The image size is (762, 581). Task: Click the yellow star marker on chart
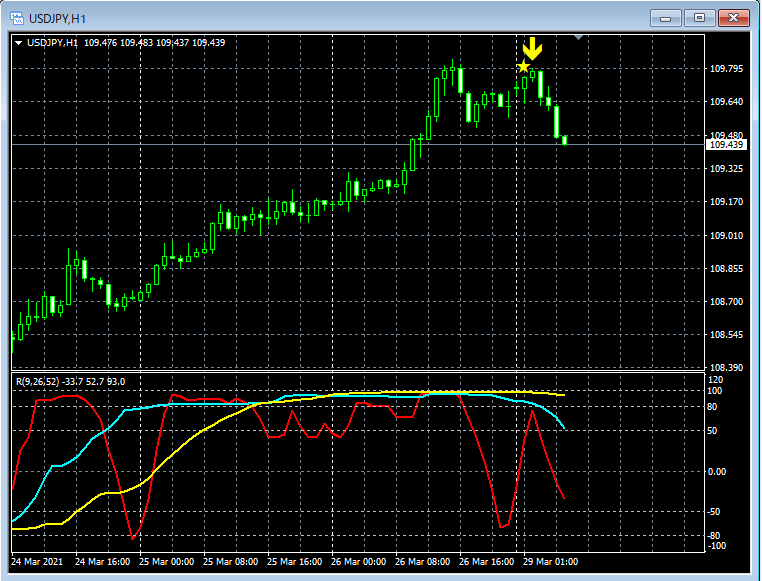523,66
